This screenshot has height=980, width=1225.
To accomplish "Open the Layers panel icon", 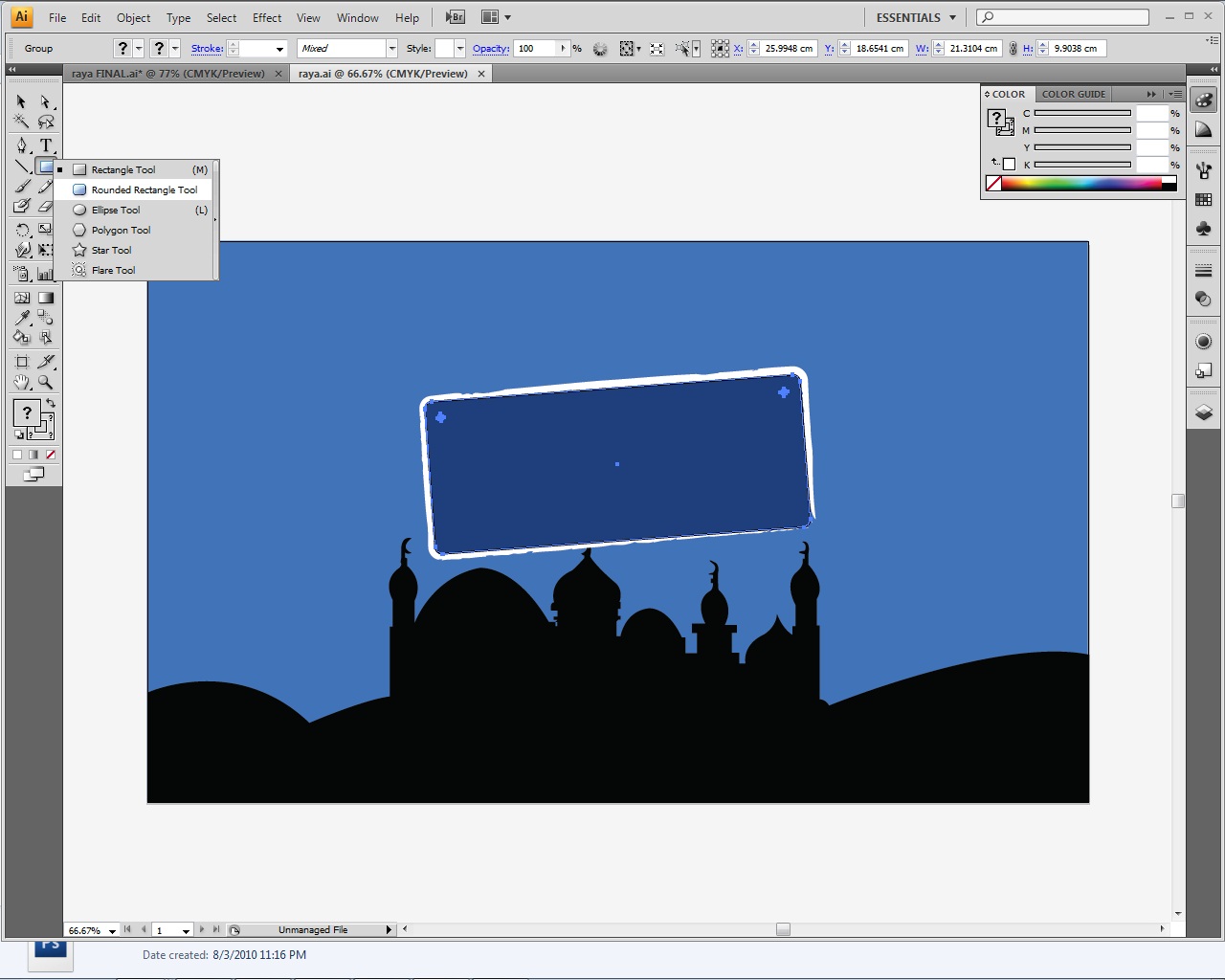I will (1203, 412).
